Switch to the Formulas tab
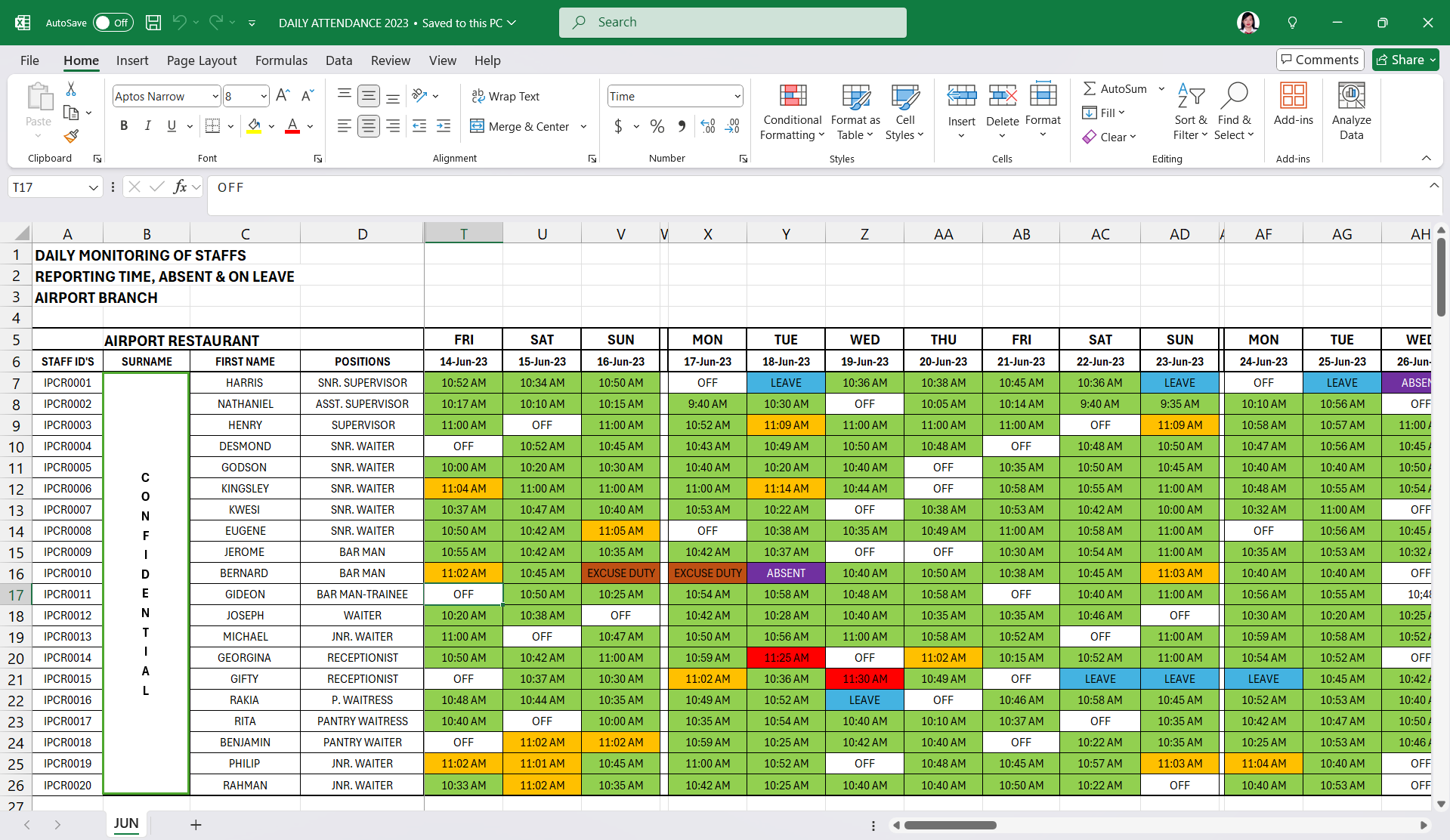Screen dimensions: 1450x840 point(281,60)
